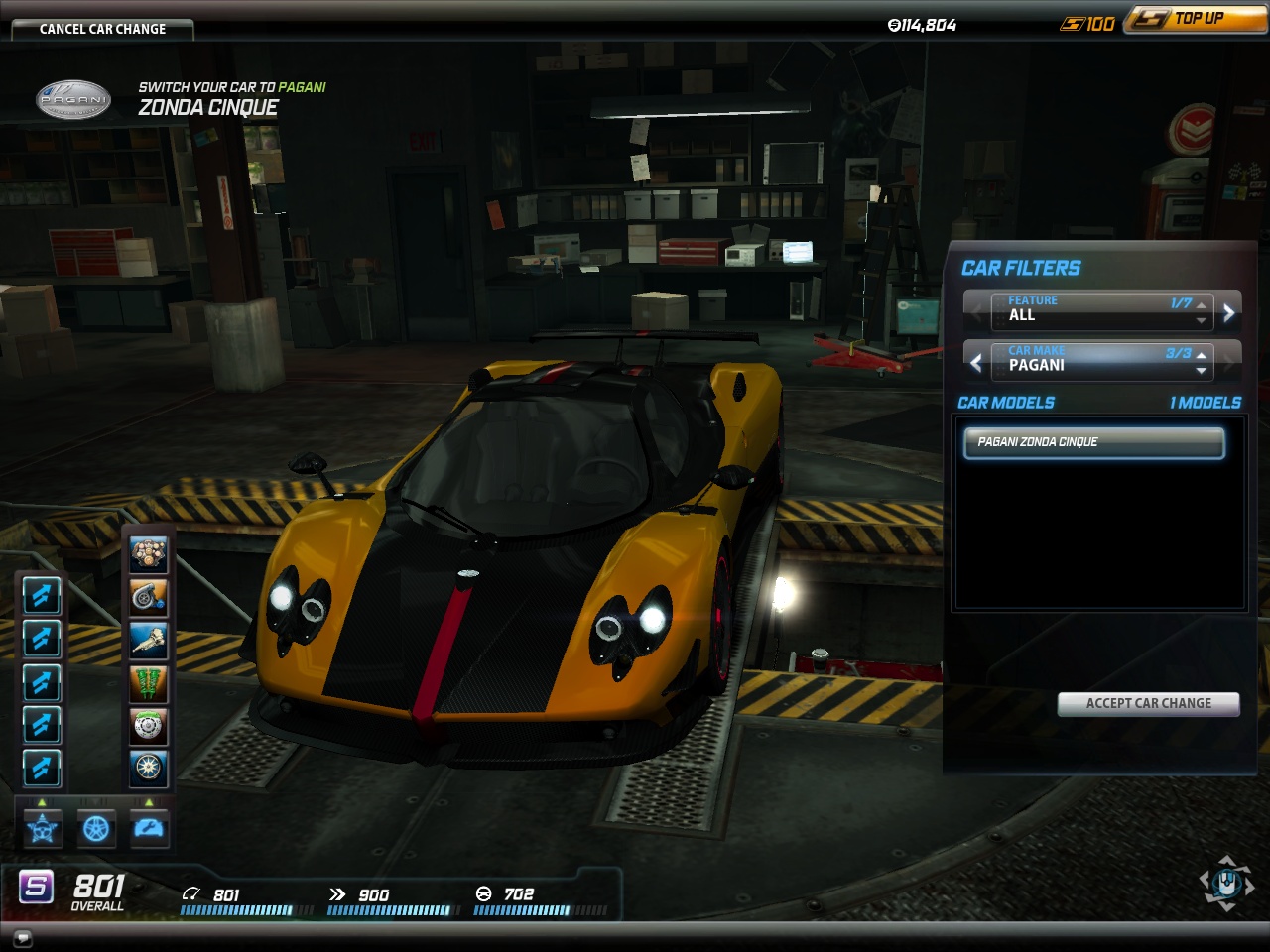Click the ZONDA CINQUE title text
Screen dimensions: 1270x952
tap(208, 107)
